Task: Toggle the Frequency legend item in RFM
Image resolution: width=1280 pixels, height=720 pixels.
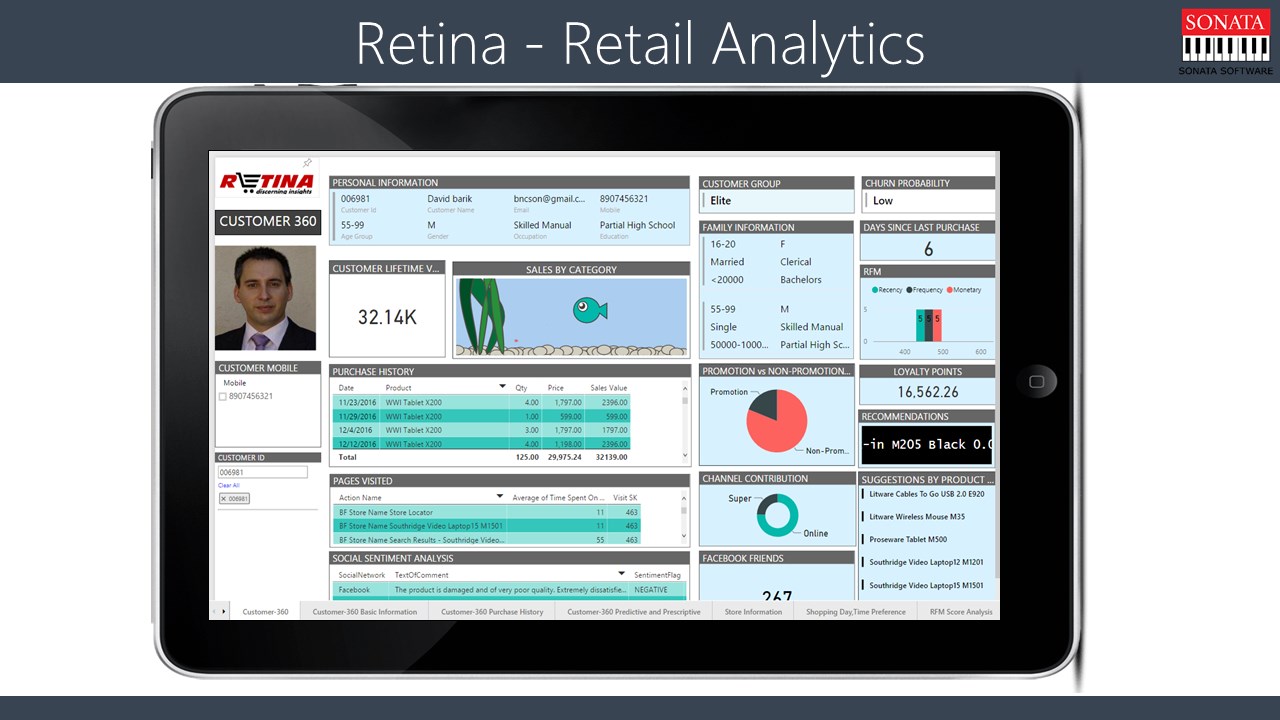Action: click(x=924, y=290)
